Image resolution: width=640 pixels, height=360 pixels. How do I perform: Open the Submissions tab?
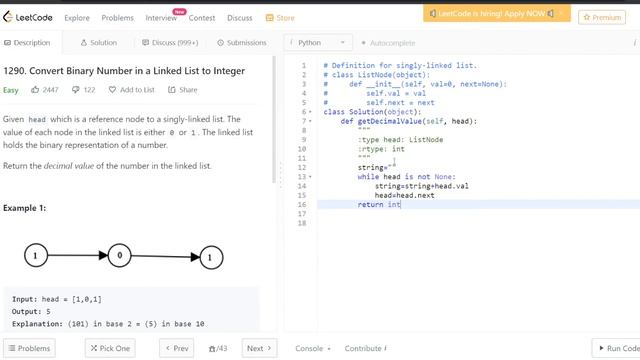(242, 42)
